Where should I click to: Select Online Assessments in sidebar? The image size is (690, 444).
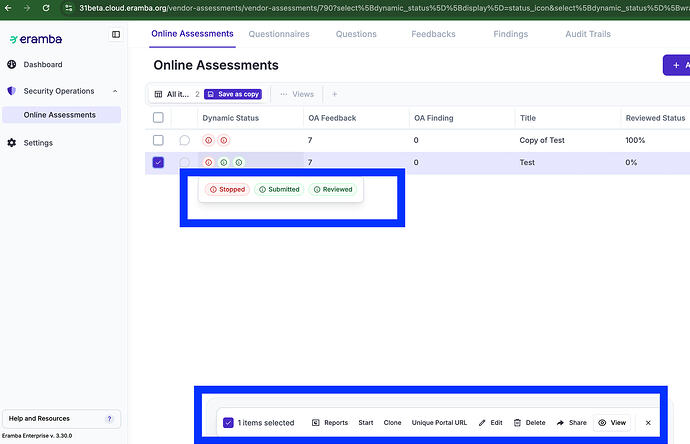point(61,115)
